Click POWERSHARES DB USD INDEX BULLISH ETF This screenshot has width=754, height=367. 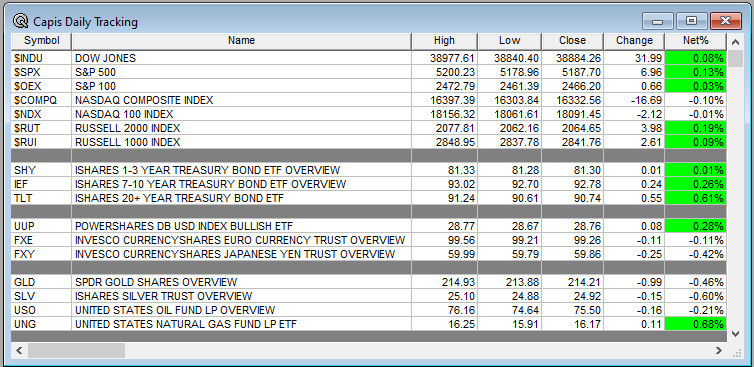[x=241, y=226]
